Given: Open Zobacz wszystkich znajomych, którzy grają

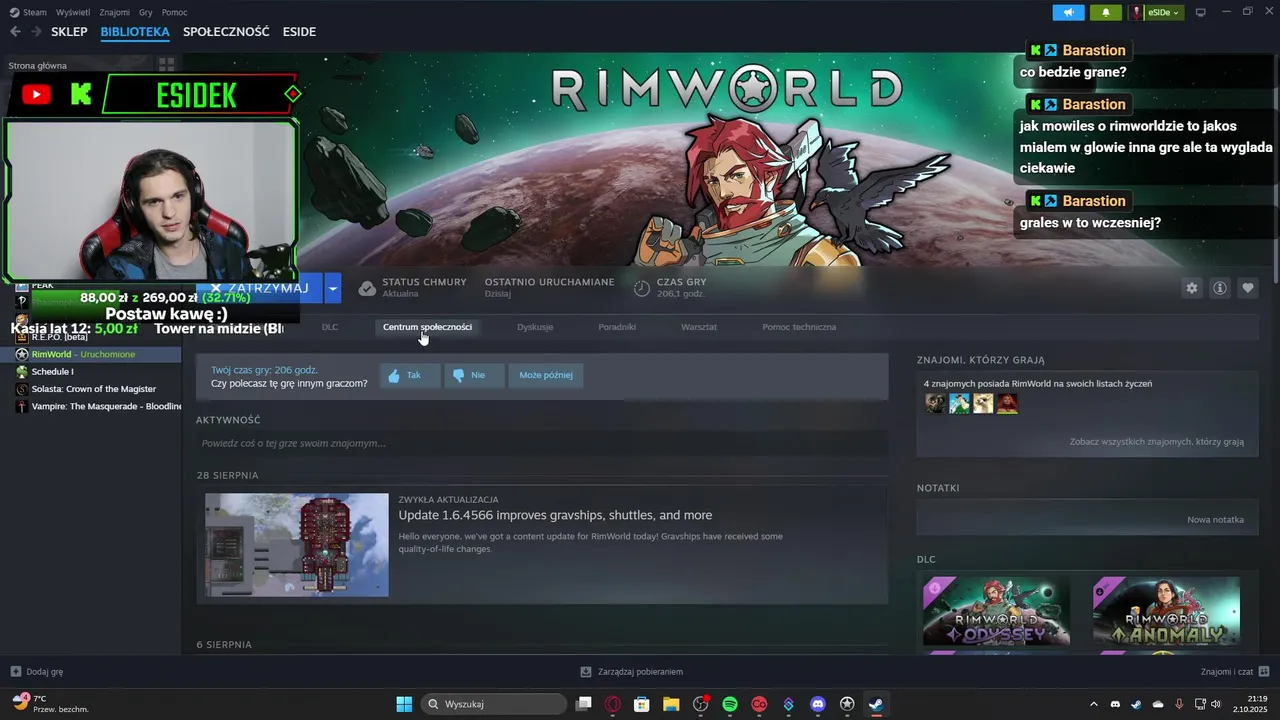Looking at the screenshot, I should point(1157,441).
